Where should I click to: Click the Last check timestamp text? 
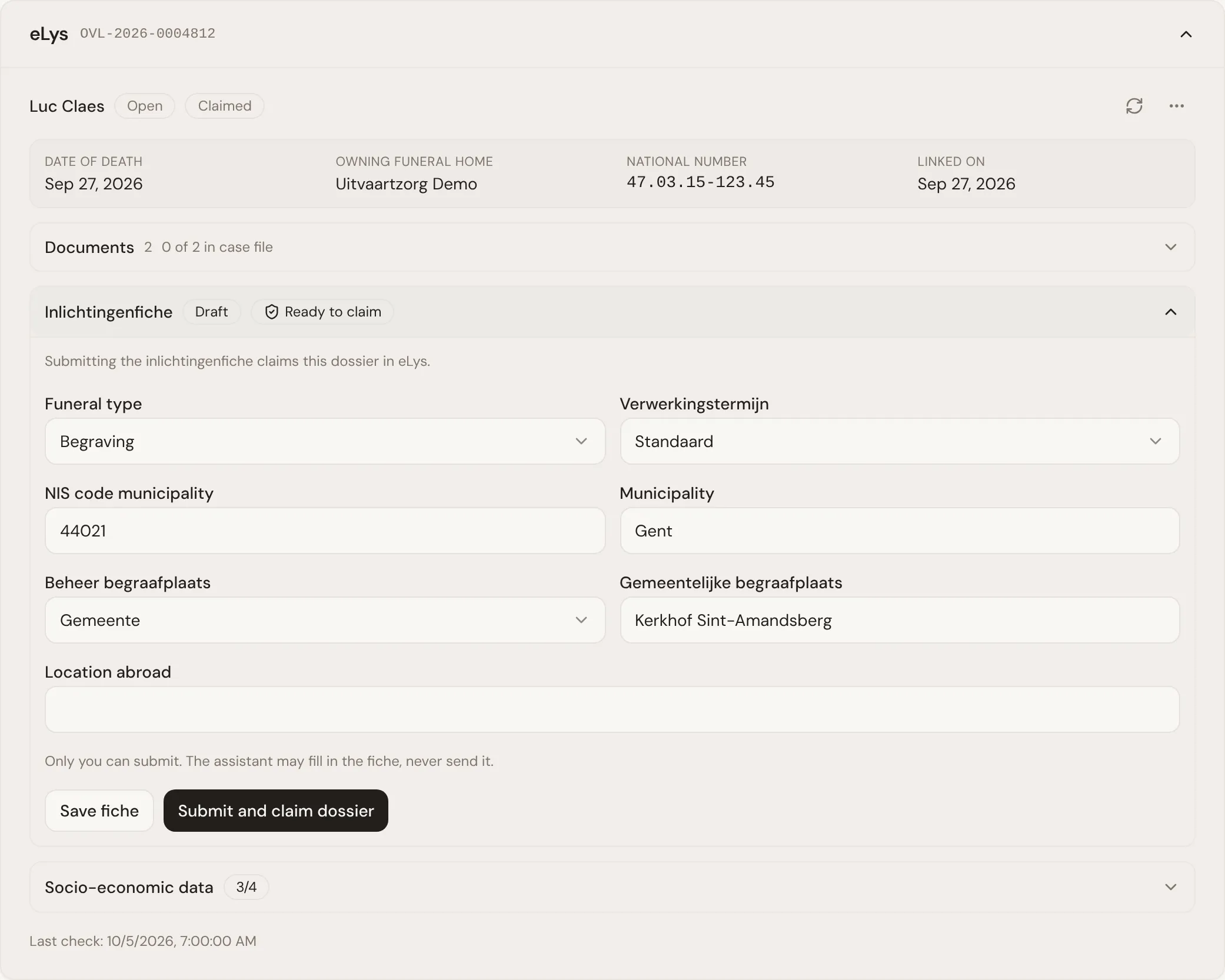click(143, 941)
